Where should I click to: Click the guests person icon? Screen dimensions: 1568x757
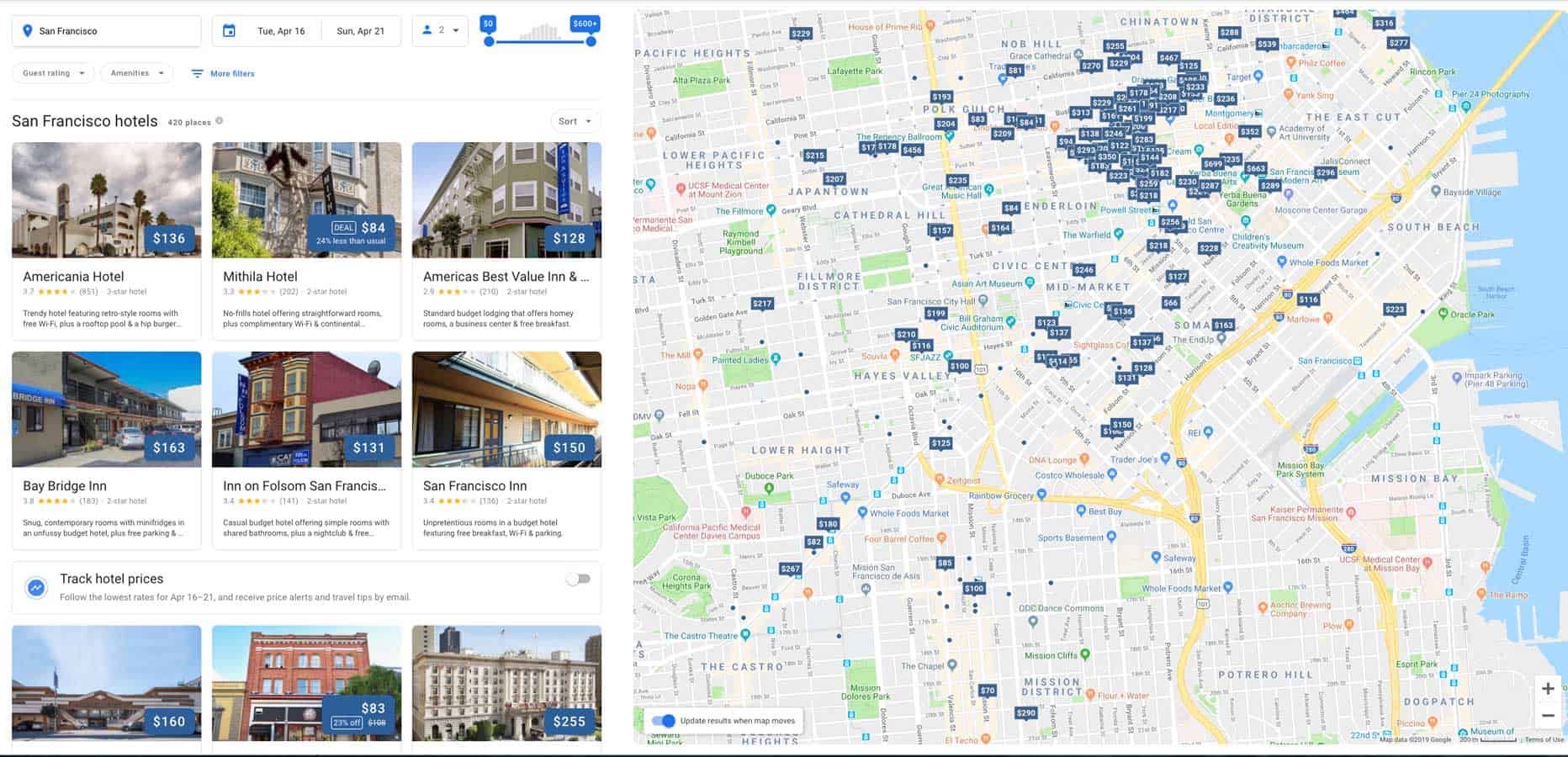click(x=427, y=30)
